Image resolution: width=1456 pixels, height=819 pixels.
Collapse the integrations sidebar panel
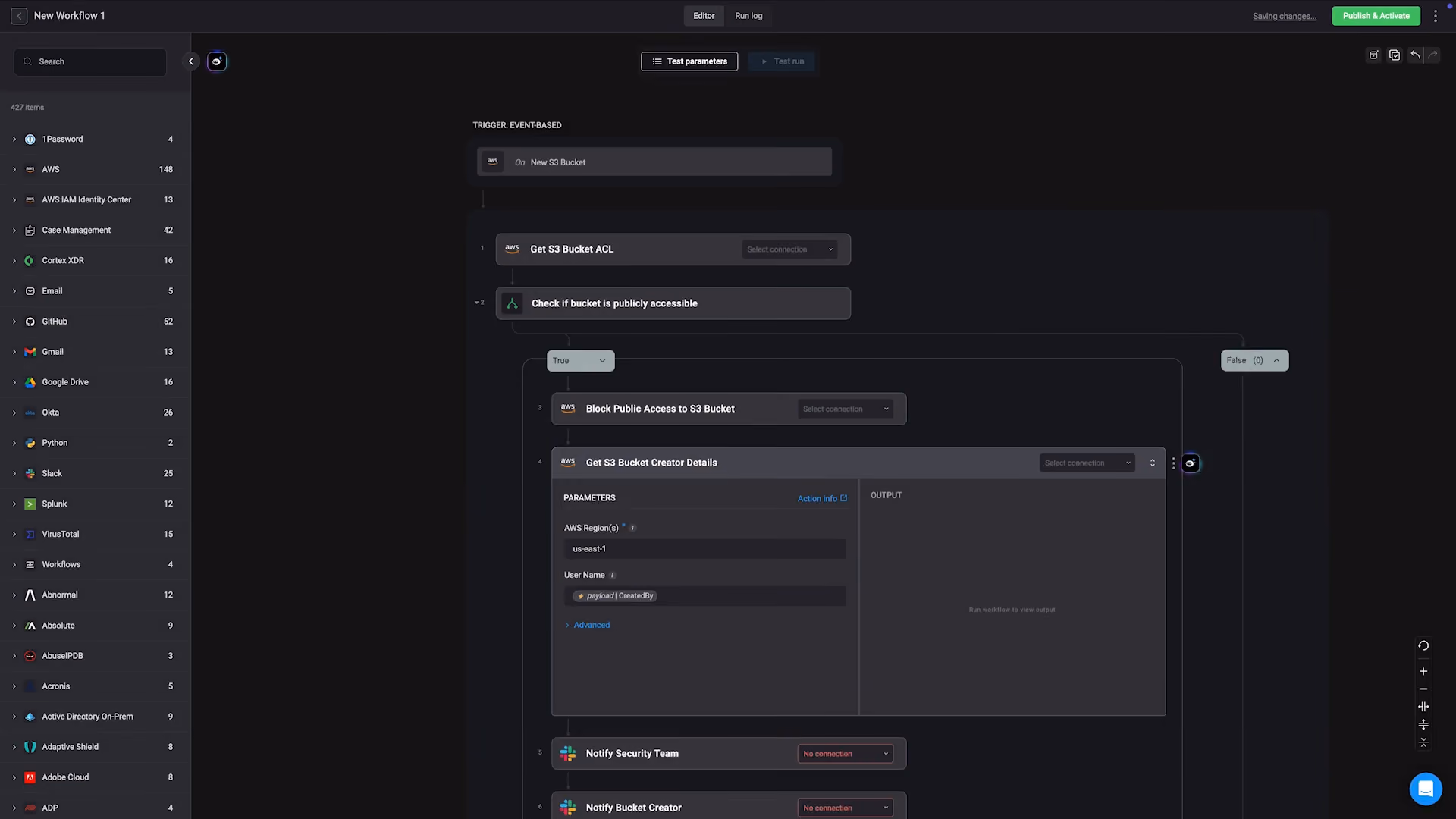coord(191,61)
